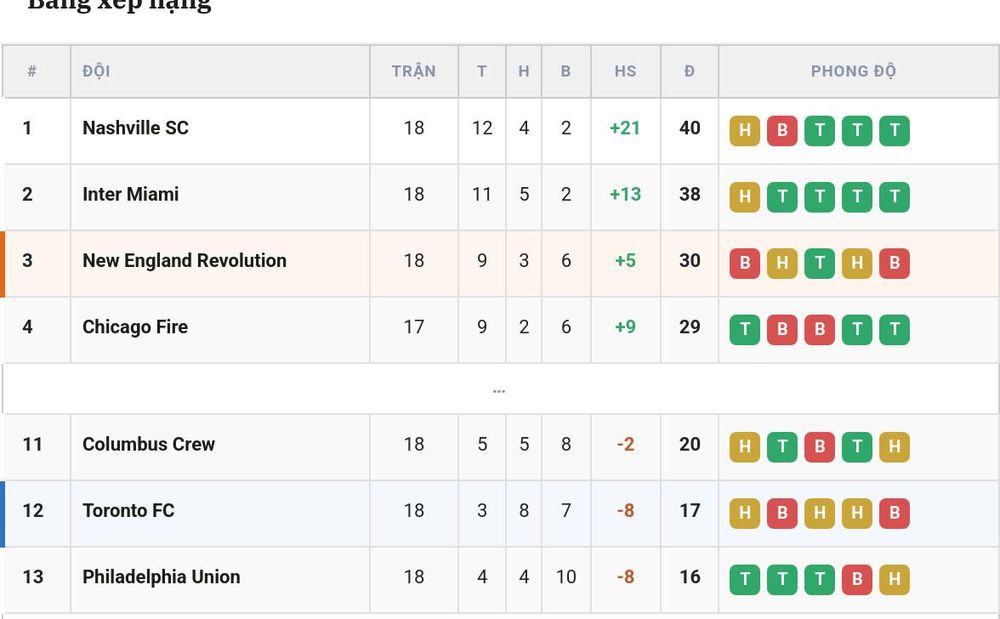Open the Nashville SC team link
1000x619 pixels.
click(x=135, y=128)
